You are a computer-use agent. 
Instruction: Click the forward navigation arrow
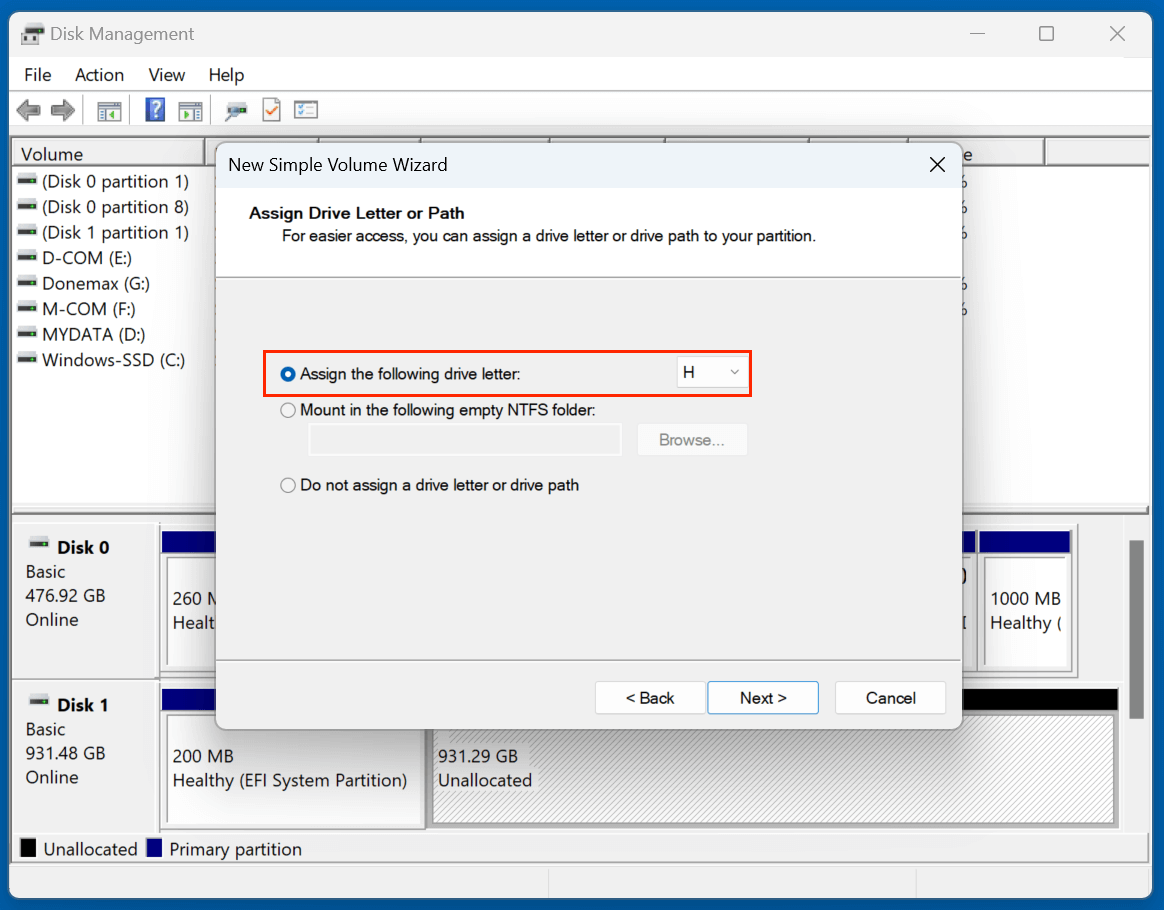point(60,110)
